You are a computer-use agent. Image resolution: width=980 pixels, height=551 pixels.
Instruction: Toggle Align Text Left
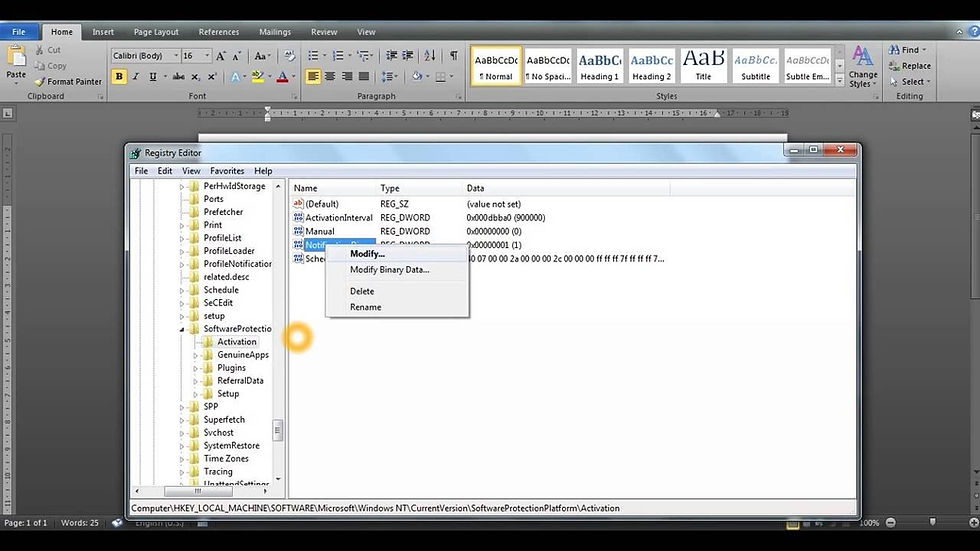[x=313, y=76]
